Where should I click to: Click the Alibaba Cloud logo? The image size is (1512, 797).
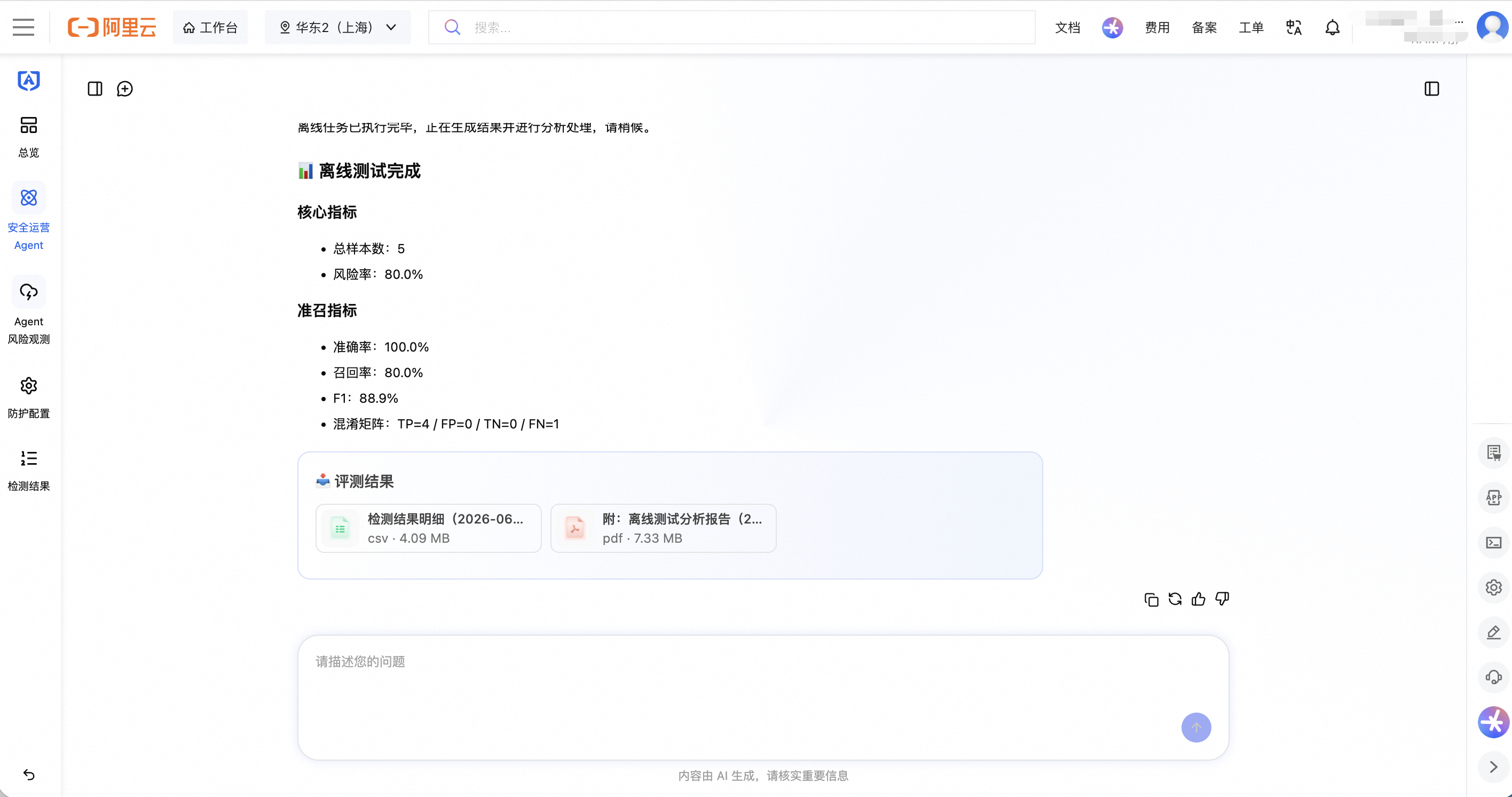pos(112,27)
